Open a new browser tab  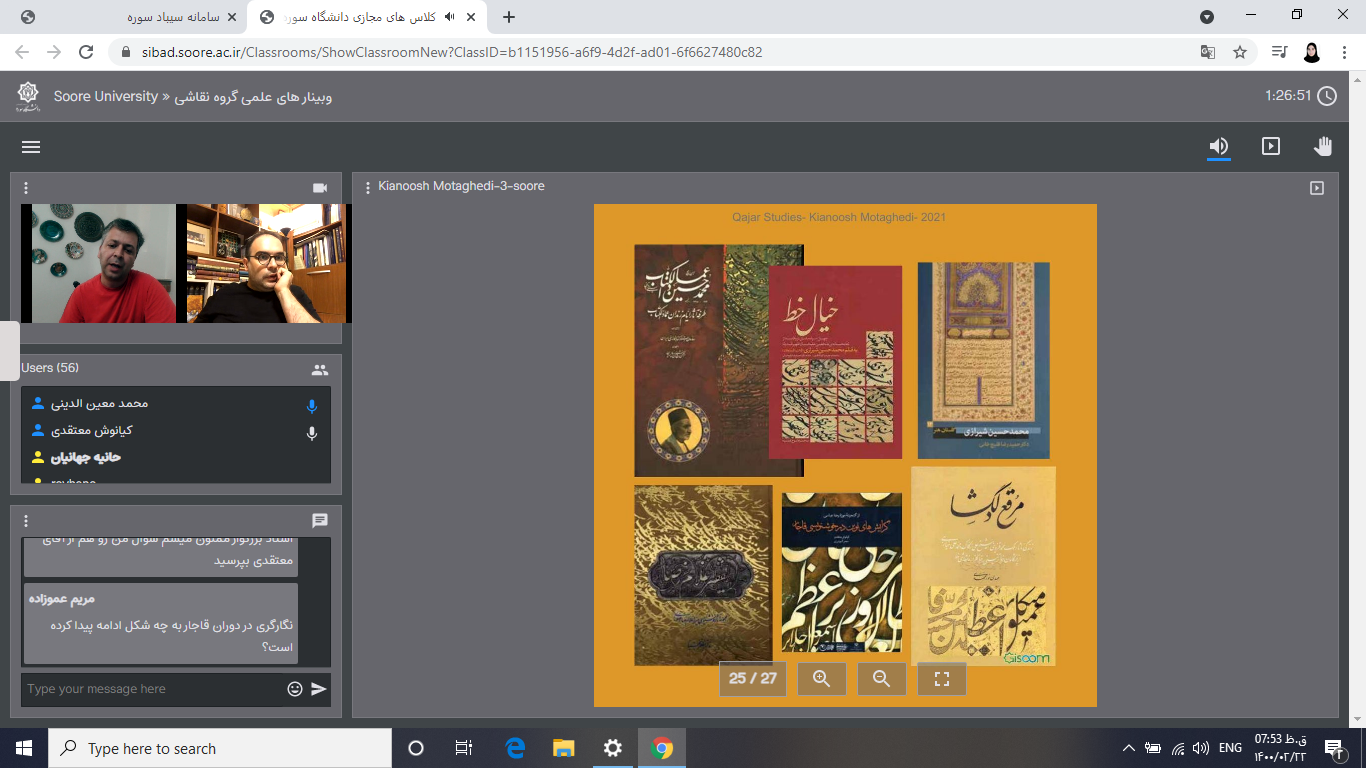click(509, 17)
